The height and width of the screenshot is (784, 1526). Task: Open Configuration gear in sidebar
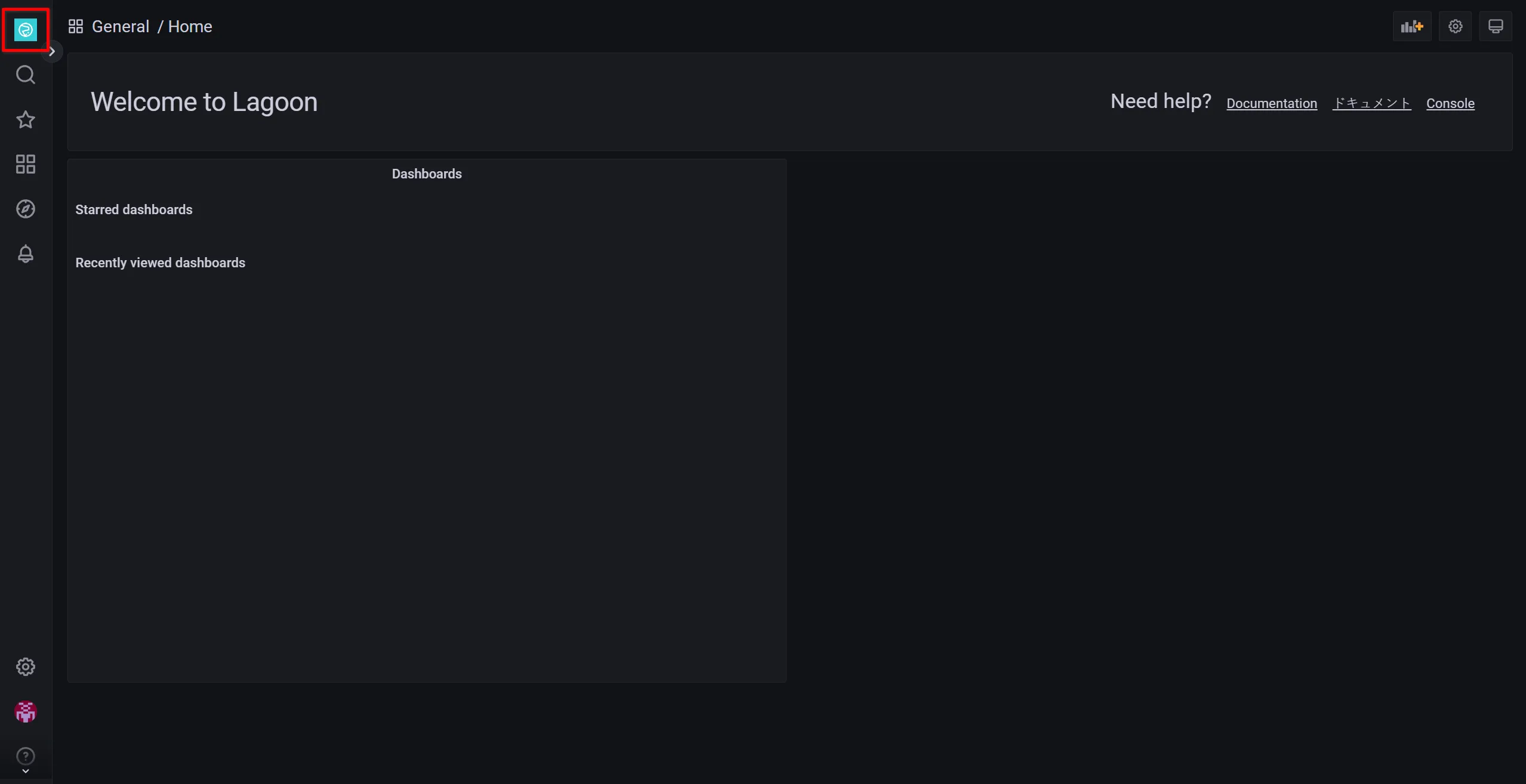pos(26,666)
